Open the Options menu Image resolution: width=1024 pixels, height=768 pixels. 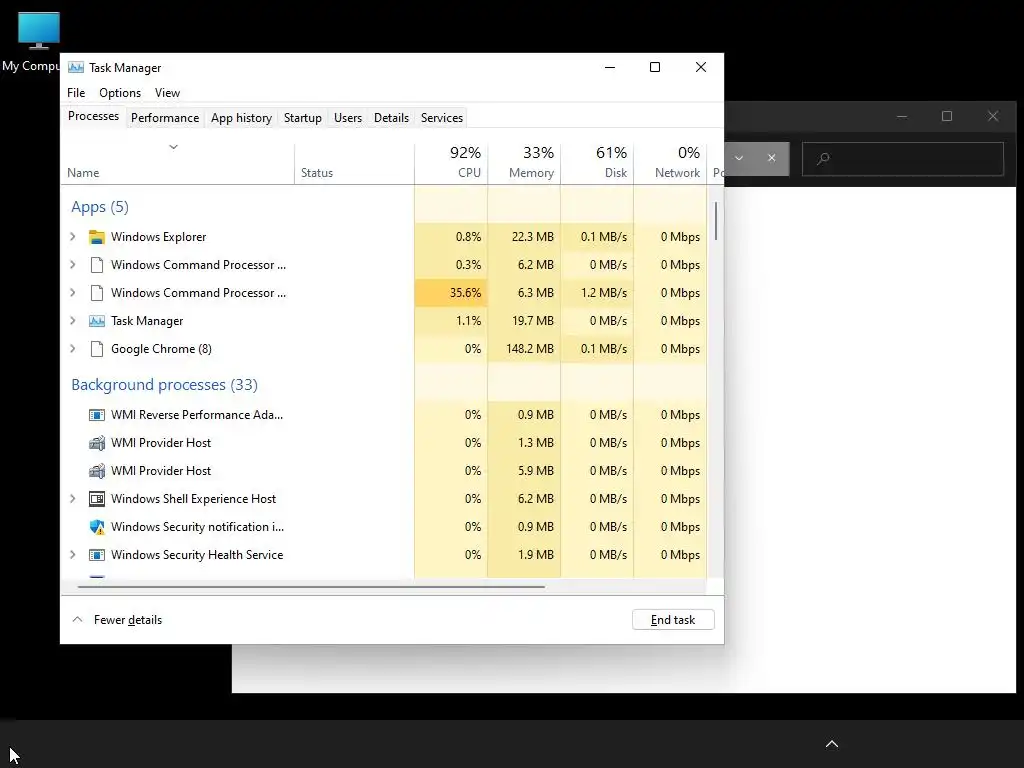click(120, 93)
